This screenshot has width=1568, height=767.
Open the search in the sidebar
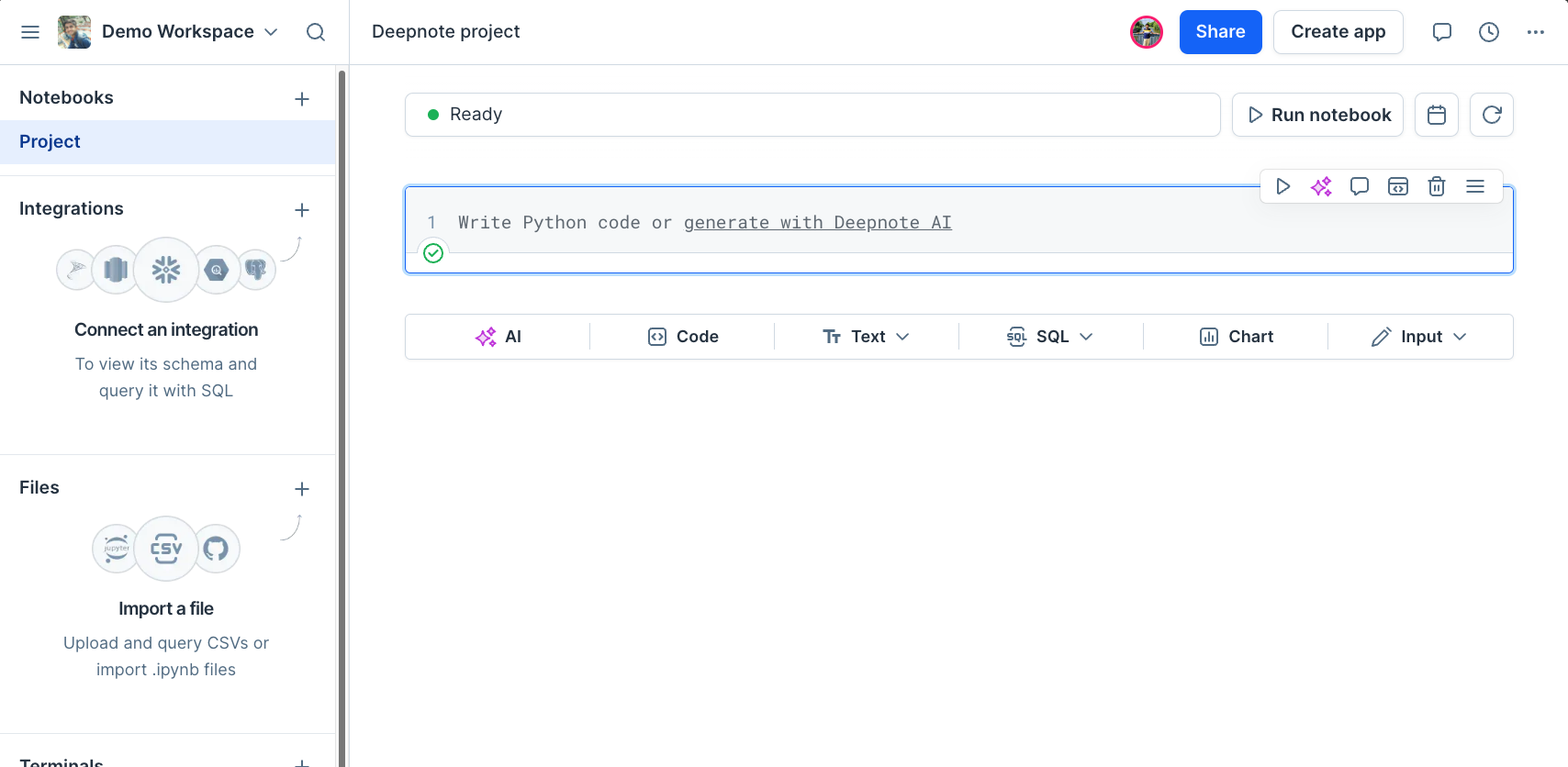click(316, 32)
